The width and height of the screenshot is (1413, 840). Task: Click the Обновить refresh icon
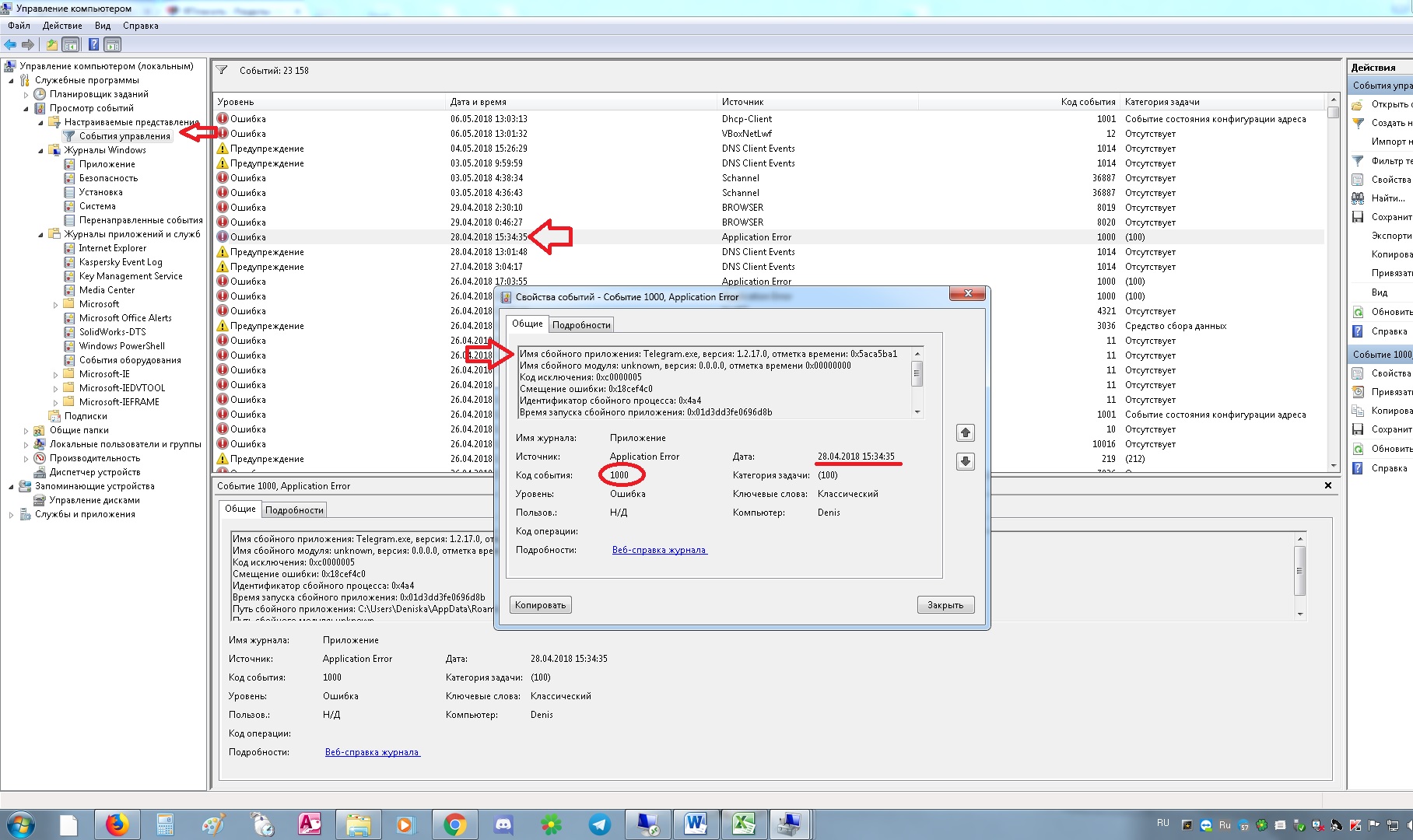point(1358,312)
